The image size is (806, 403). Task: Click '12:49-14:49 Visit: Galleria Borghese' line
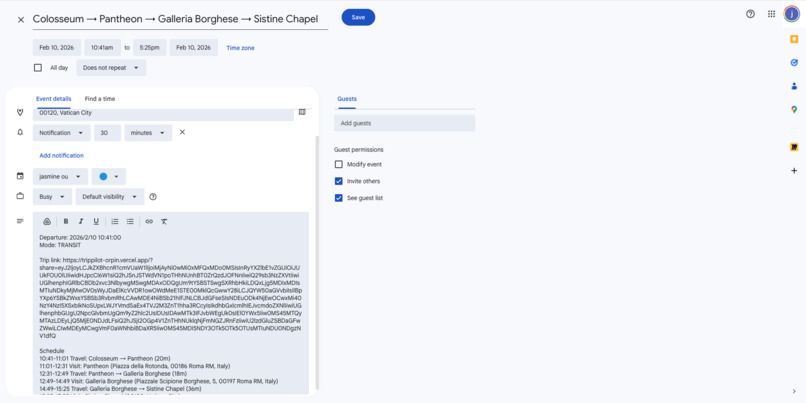click(x=158, y=381)
